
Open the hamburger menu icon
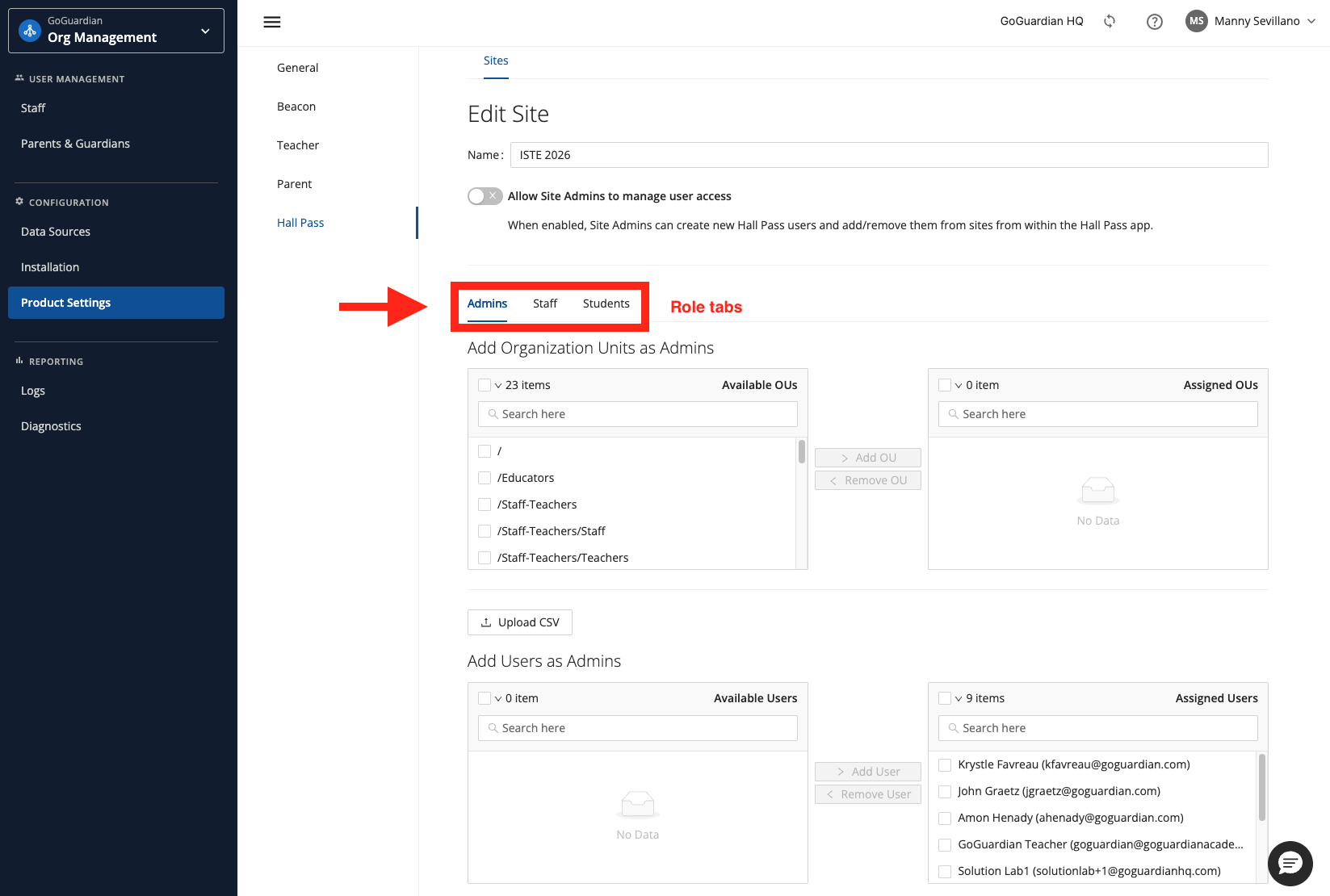click(x=272, y=22)
